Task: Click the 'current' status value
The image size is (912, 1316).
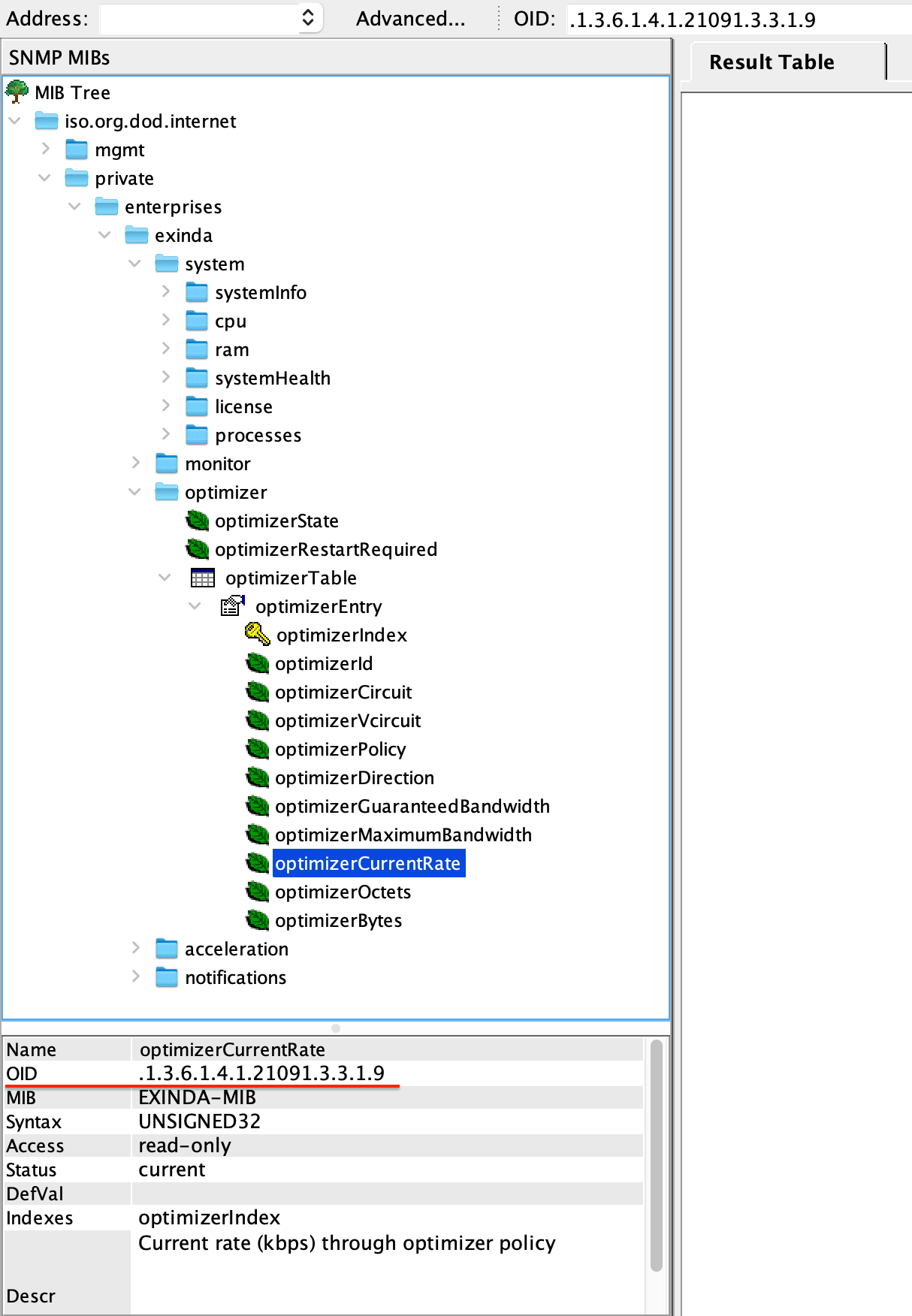Action: point(172,1170)
